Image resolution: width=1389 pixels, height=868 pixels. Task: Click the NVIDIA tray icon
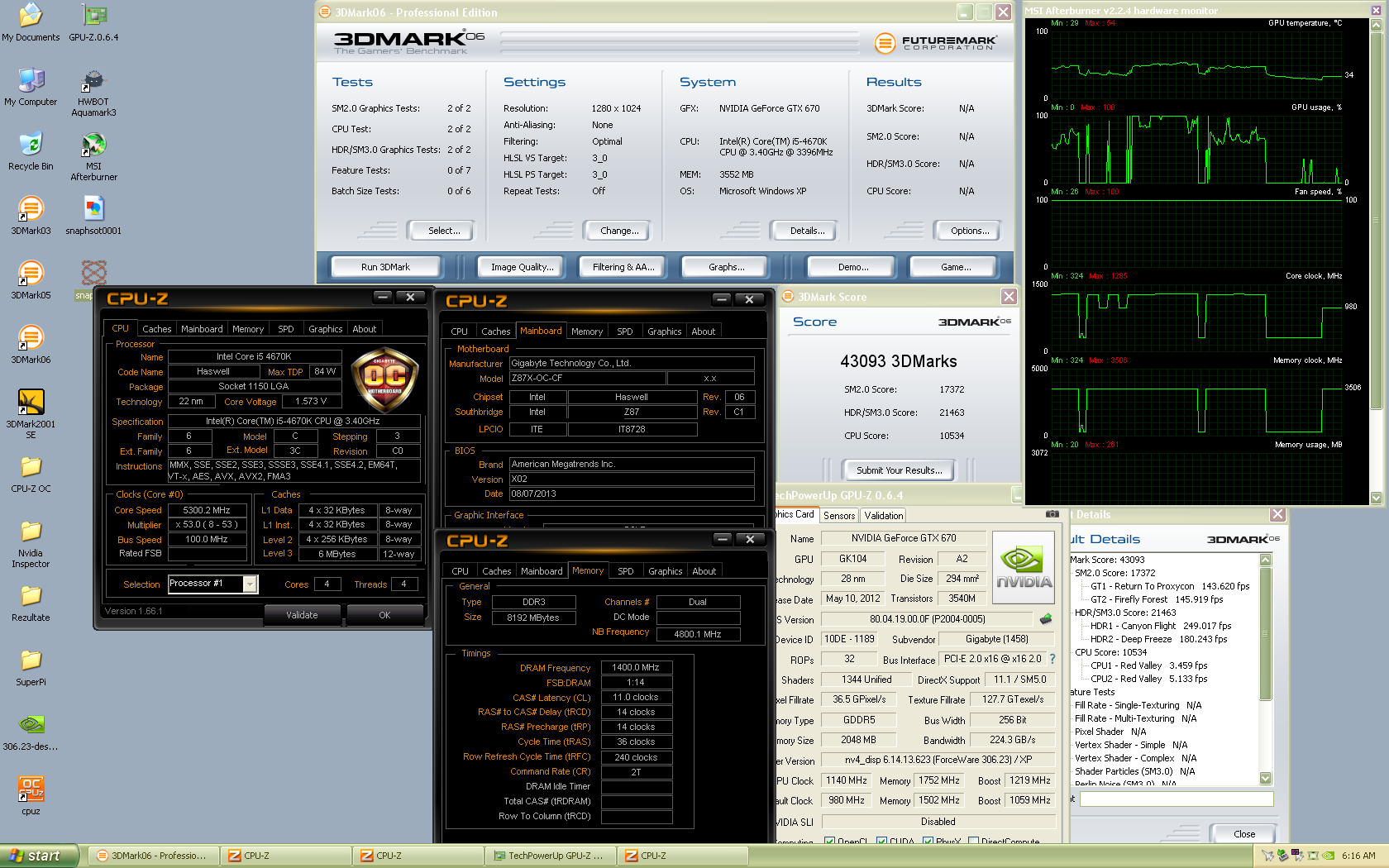tap(1329, 856)
